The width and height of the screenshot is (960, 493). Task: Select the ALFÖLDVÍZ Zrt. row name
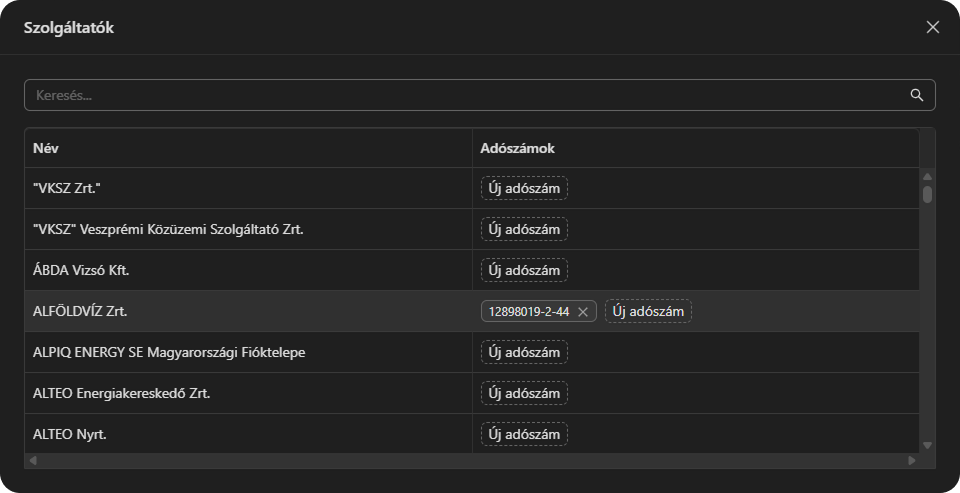(80, 311)
